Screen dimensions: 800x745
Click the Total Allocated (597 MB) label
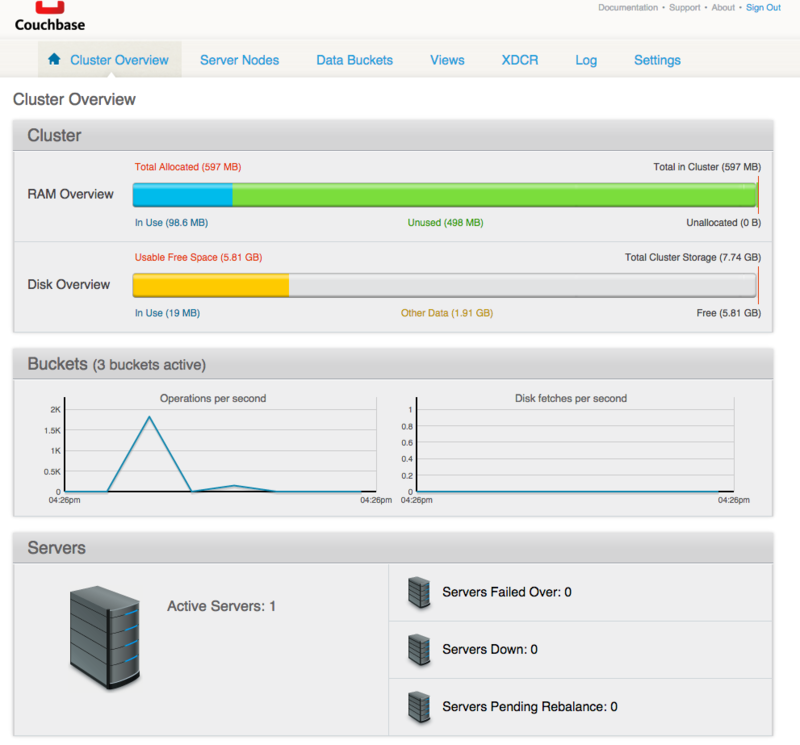click(188, 167)
